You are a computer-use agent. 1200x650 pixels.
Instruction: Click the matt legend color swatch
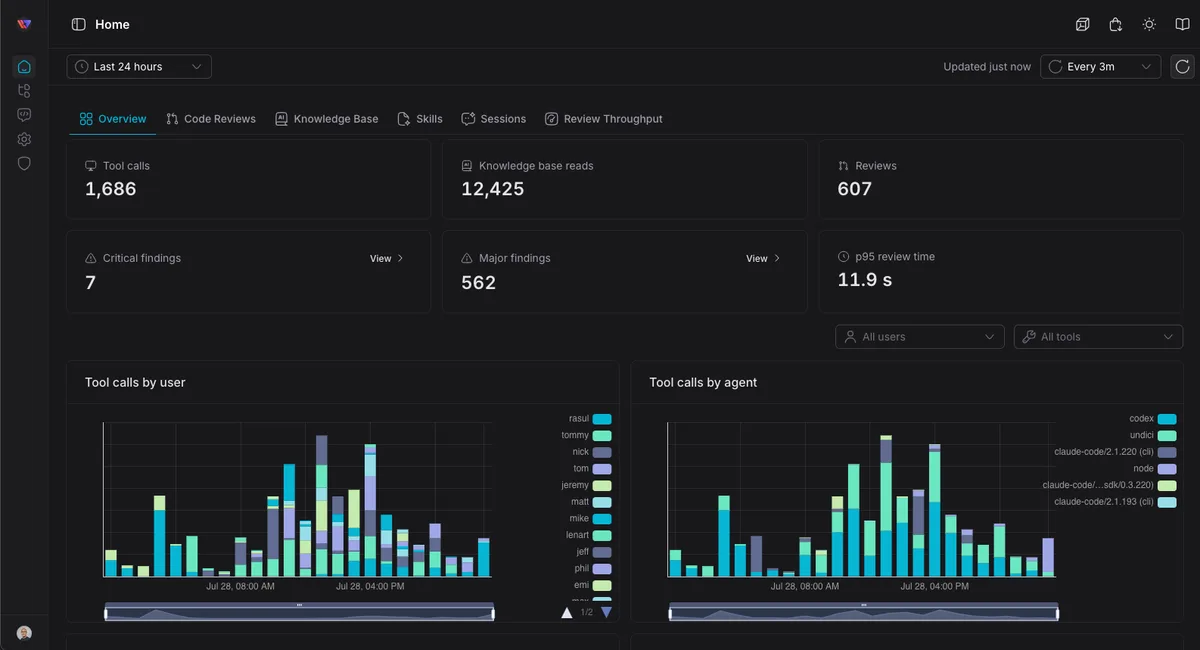[602, 502]
